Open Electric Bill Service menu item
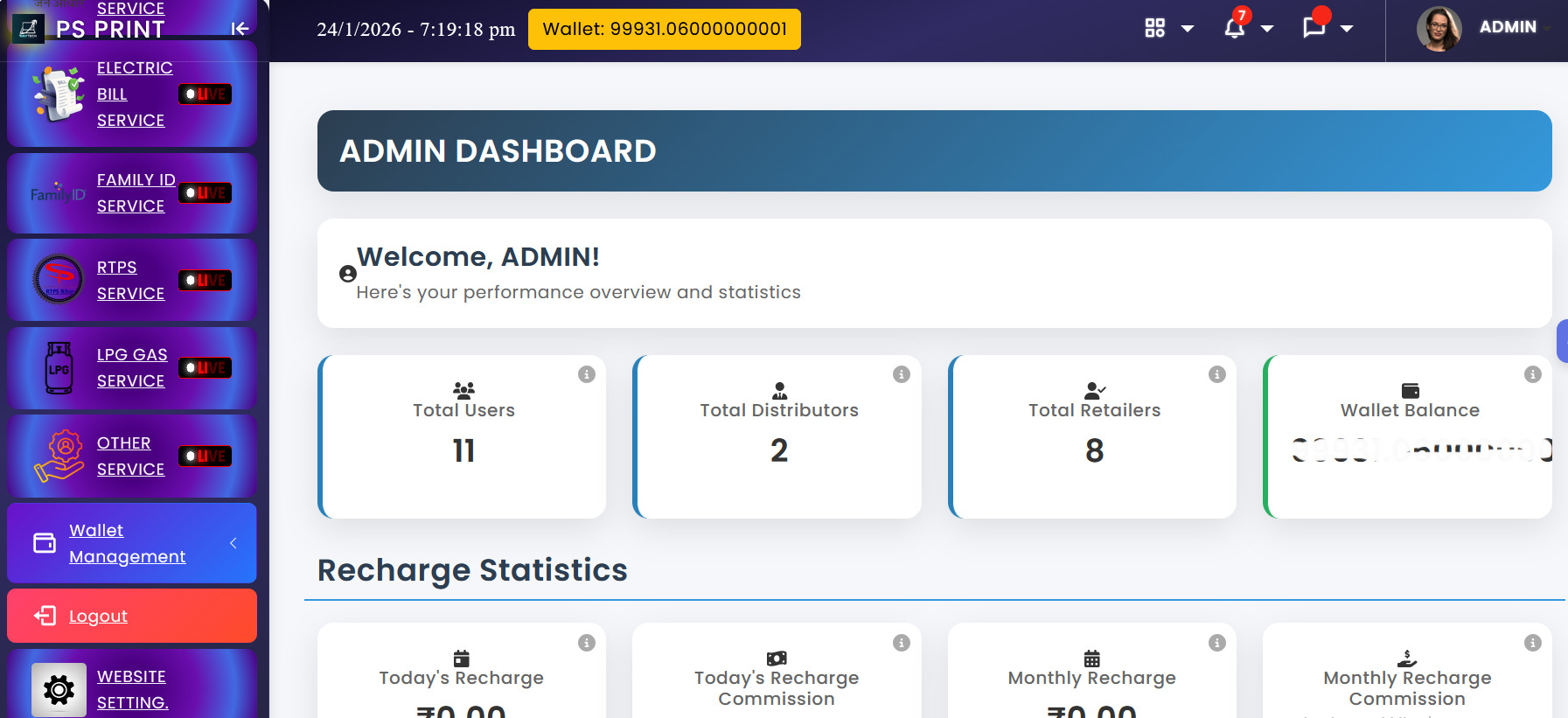Image resolution: width=1568 pixels, height=718 pixels. tap(134, 94)
